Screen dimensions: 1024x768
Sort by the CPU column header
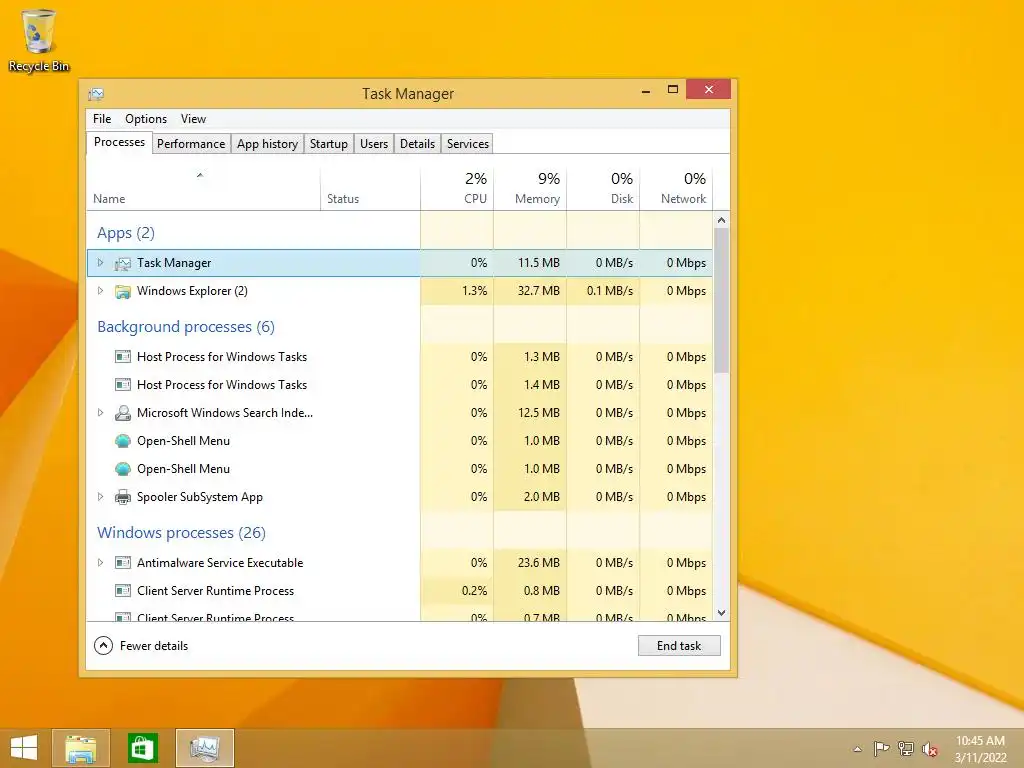click(457, 189)
